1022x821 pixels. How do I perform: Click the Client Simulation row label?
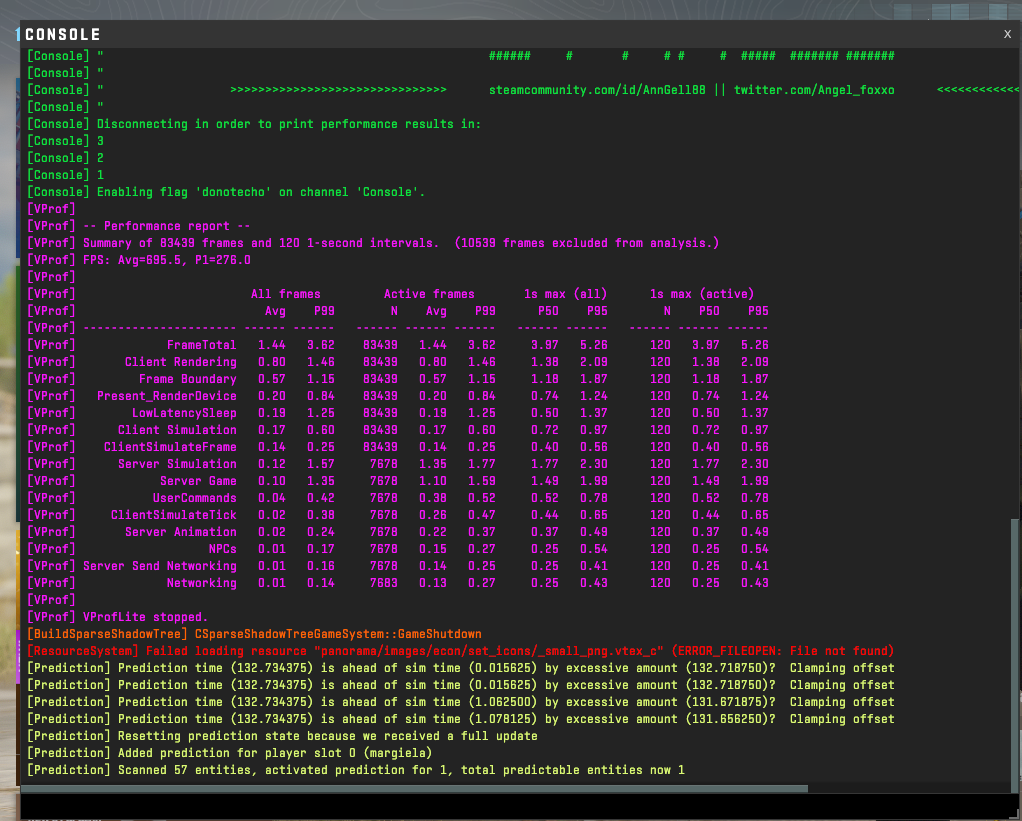pos(177,429)
